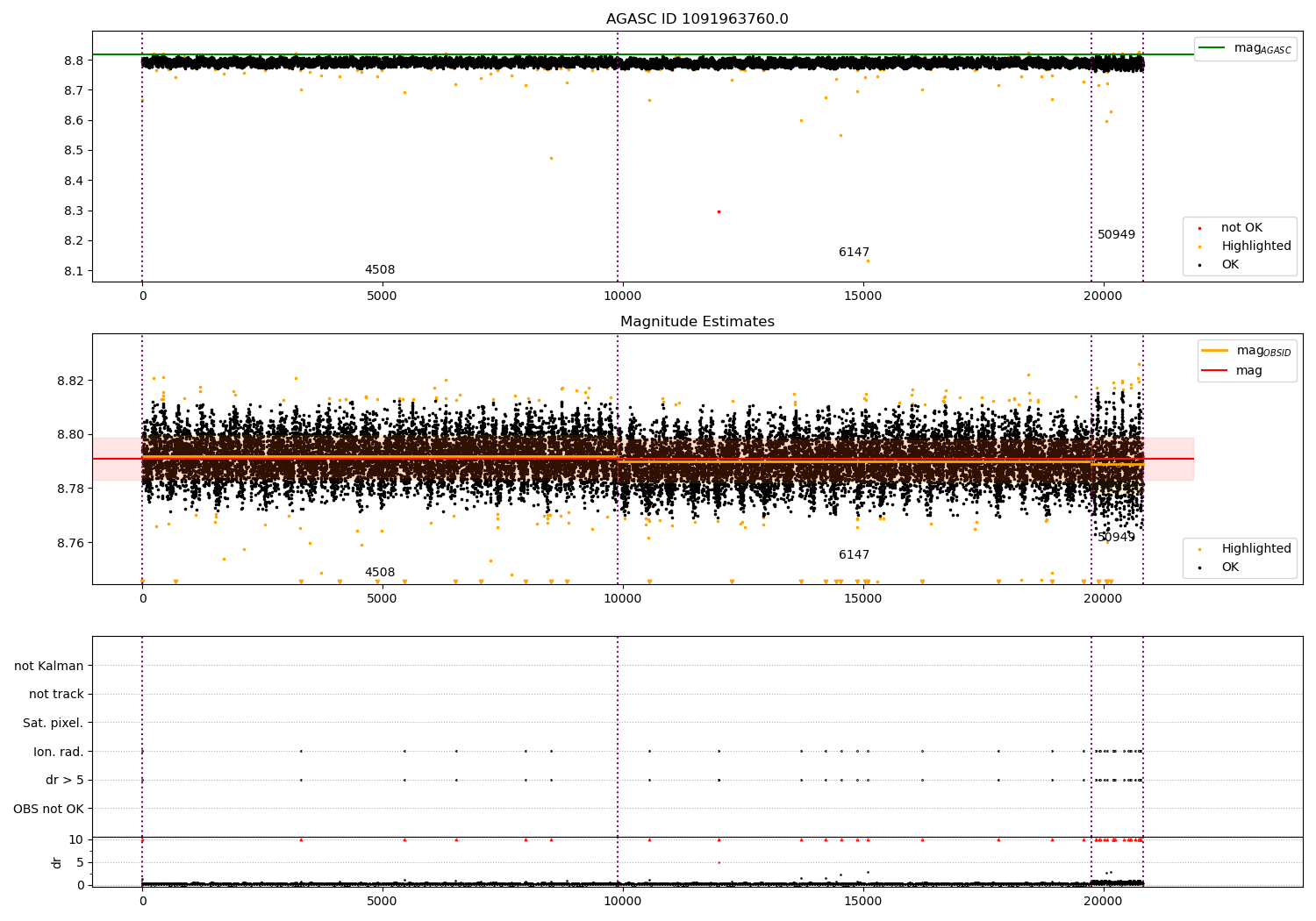The height and width of the screenshot is (921, 1316).
Task: Click the "8.3" y-axis tick label
Action: tap(74, 211)
